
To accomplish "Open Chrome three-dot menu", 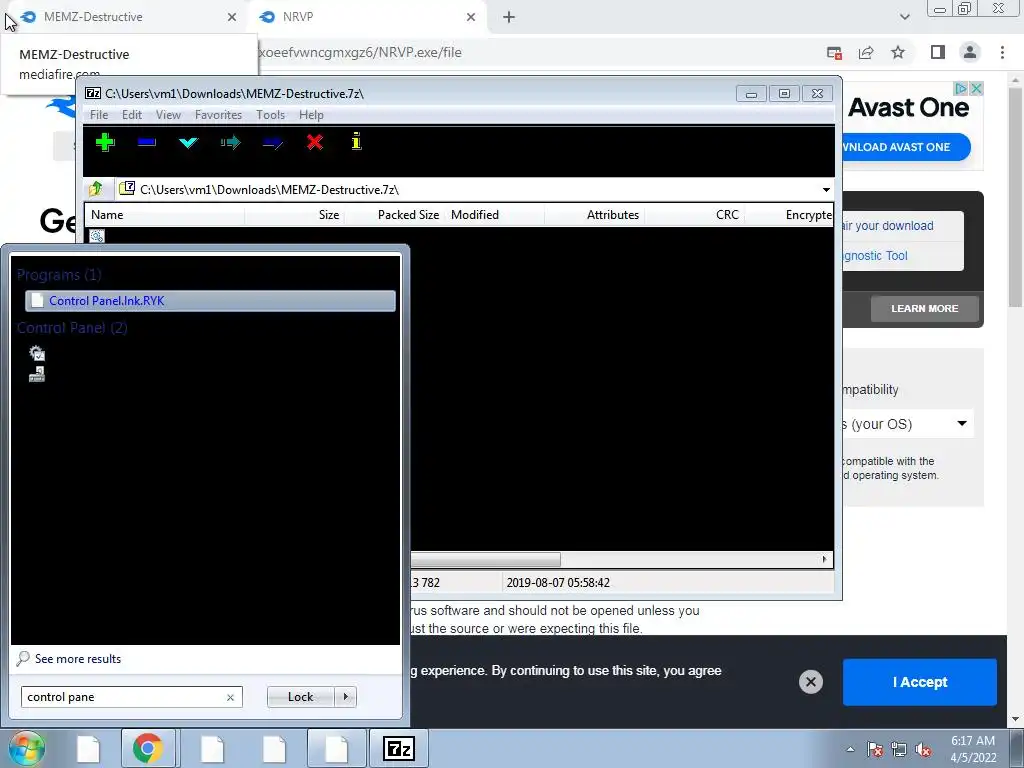I will coord(1002,52).
